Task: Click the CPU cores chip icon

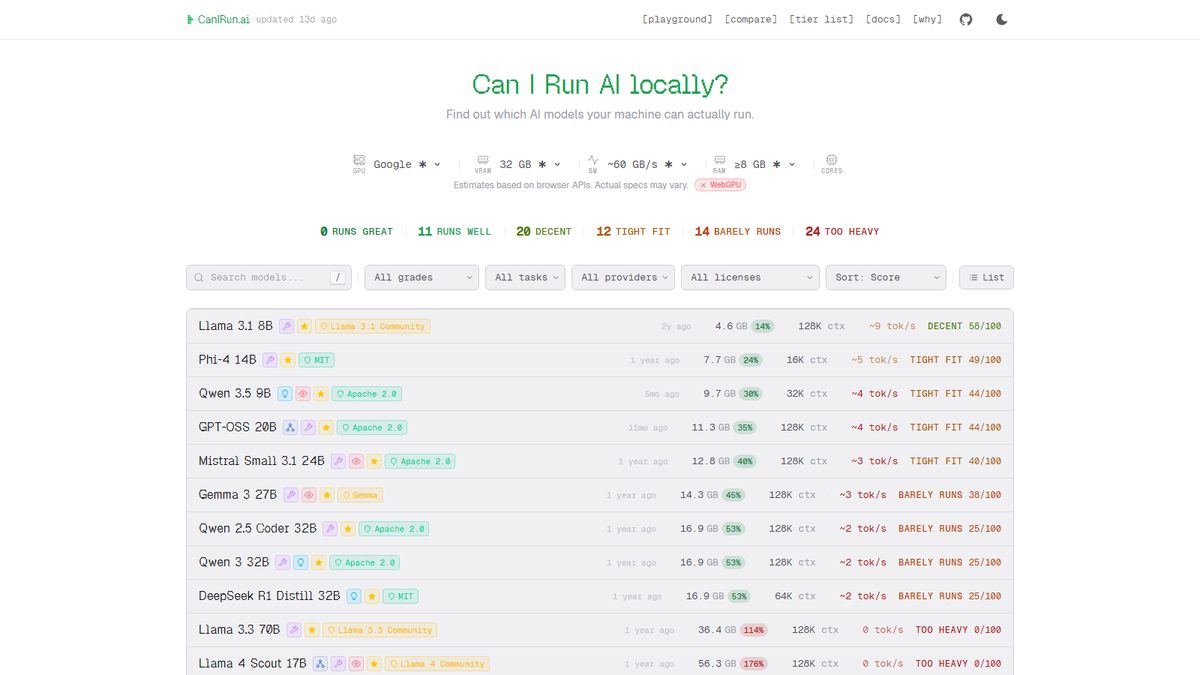Action: pyautogui.click(x=832, y=160)
